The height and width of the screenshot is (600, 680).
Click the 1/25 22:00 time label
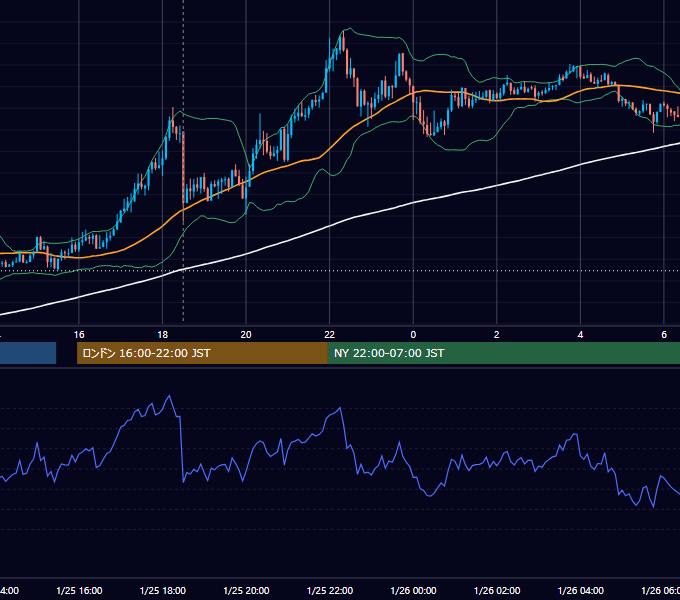pos(330,590)
